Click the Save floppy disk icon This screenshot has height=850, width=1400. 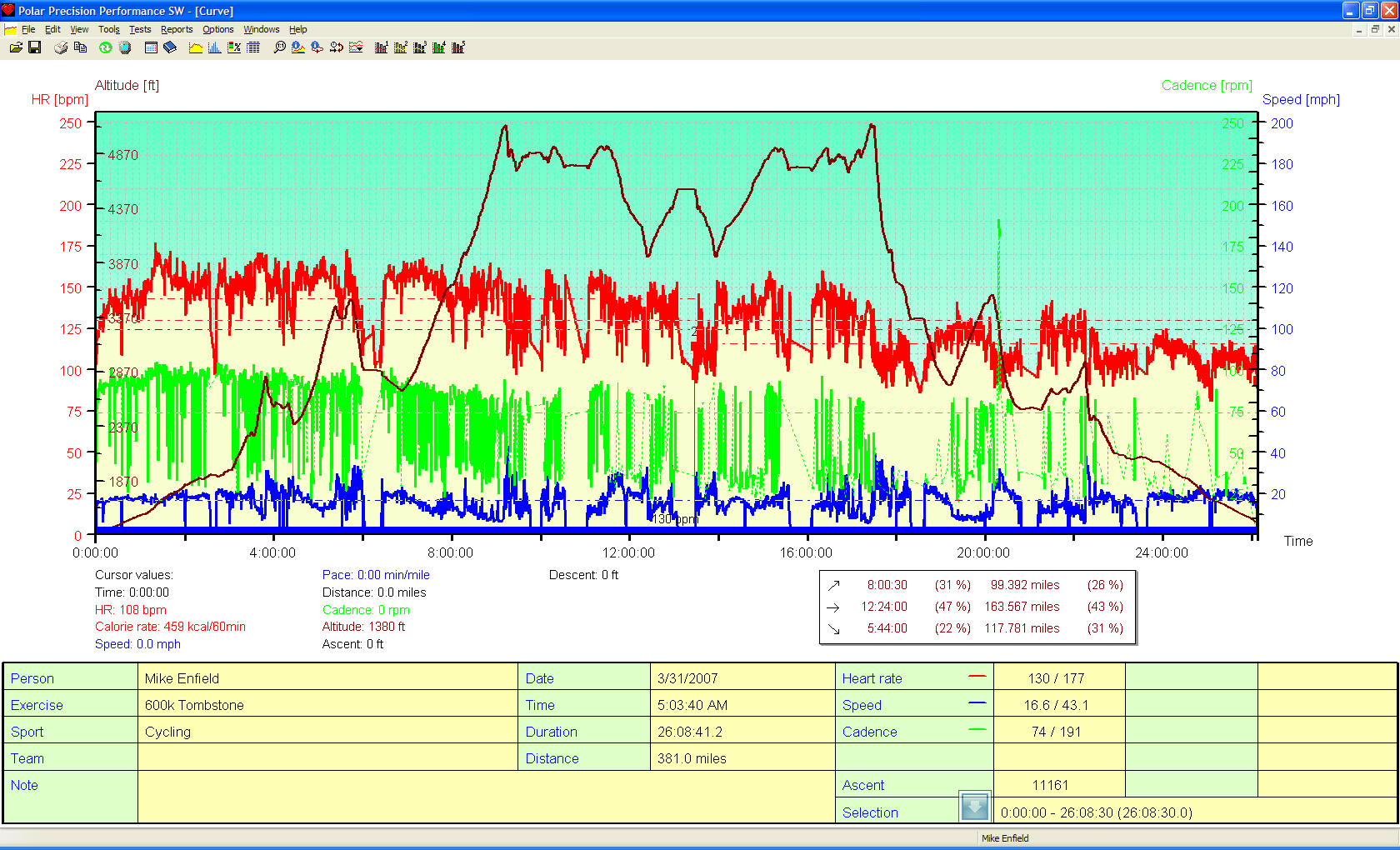pyautogui.click(x=35, y=47)
